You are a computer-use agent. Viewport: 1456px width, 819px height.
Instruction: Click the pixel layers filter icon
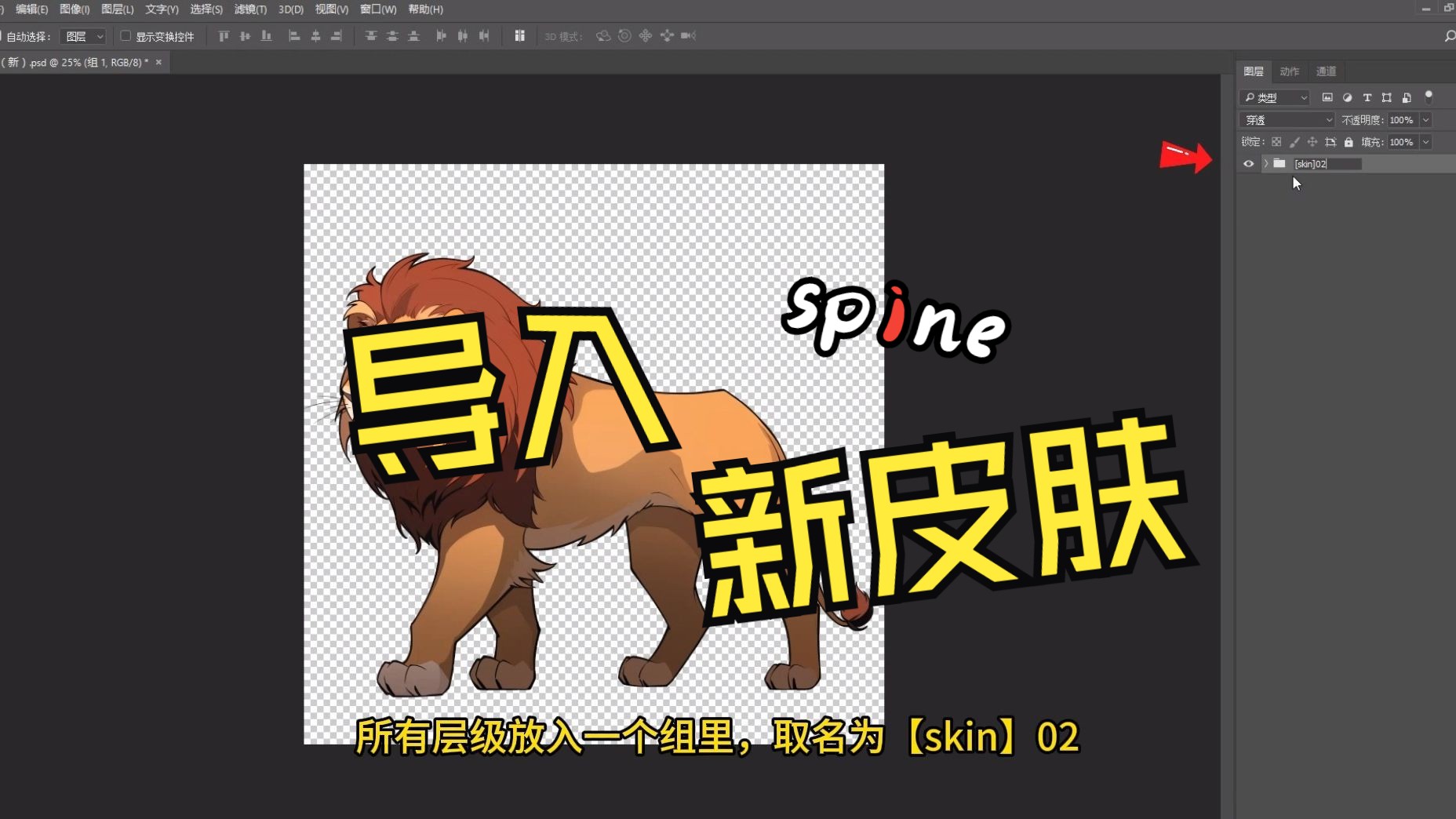pos(1328,98)
